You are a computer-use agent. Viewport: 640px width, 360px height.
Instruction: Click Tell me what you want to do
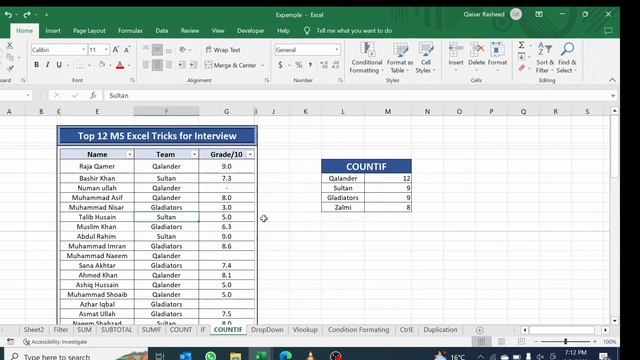[354, 31]
